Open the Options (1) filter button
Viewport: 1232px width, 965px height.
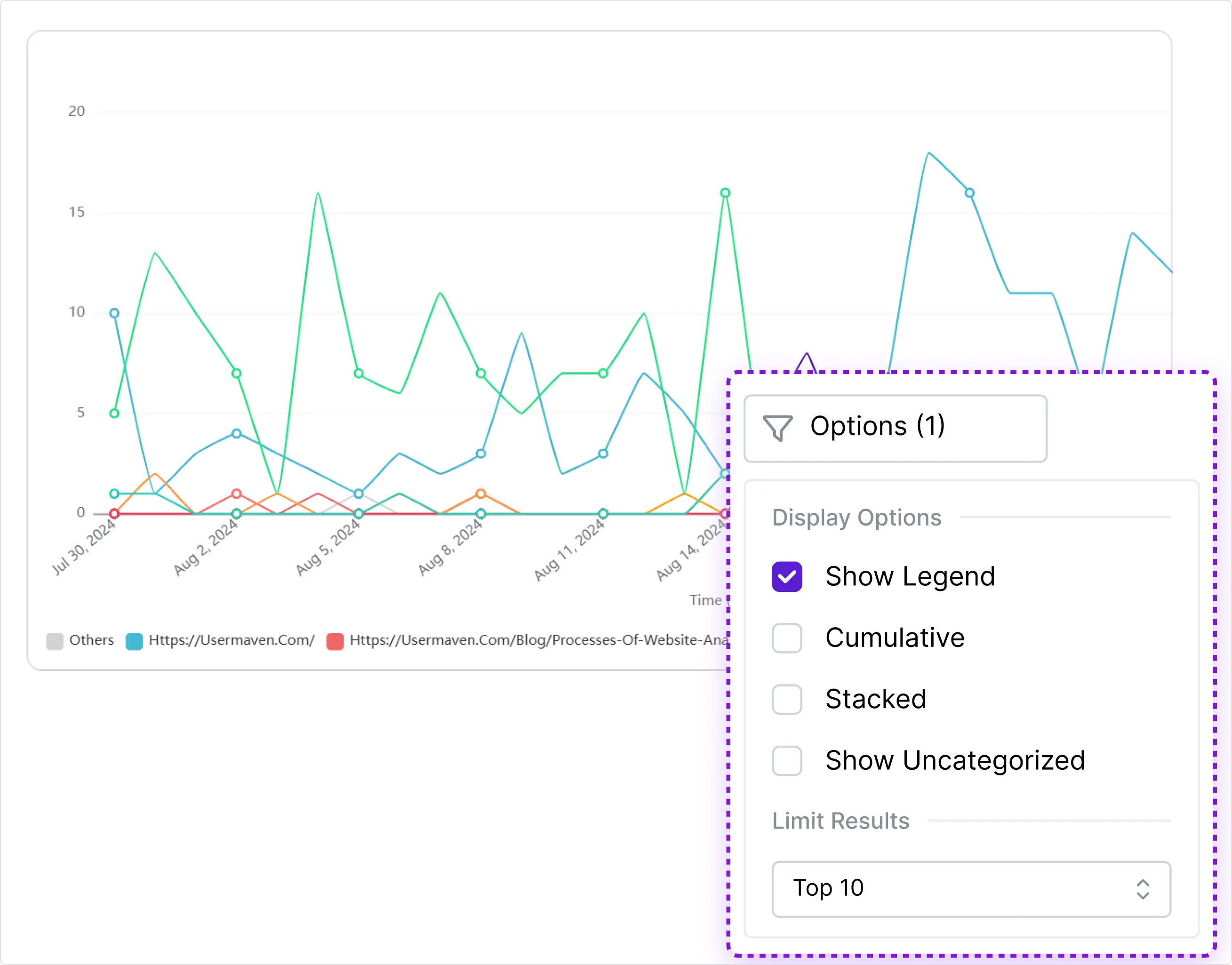895,428
